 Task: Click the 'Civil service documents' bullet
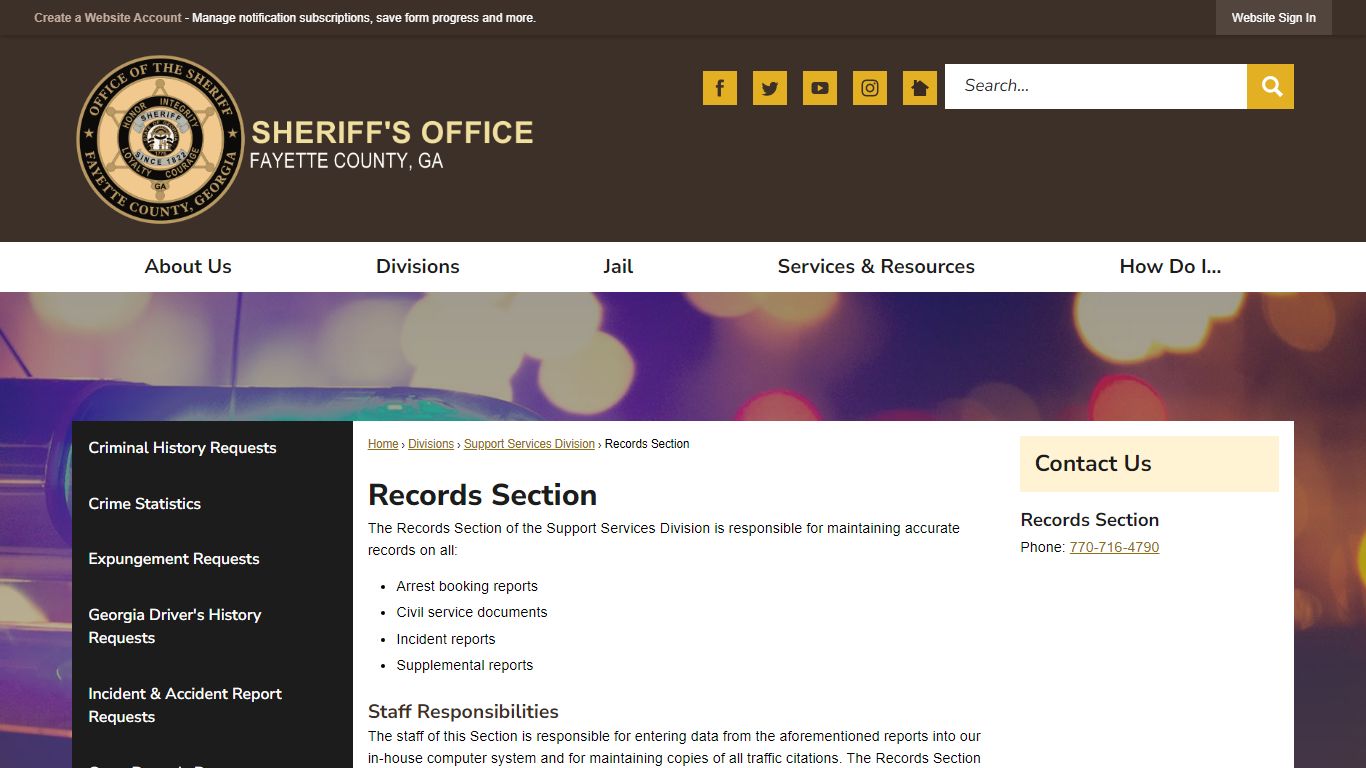click(x=472, y=612)
